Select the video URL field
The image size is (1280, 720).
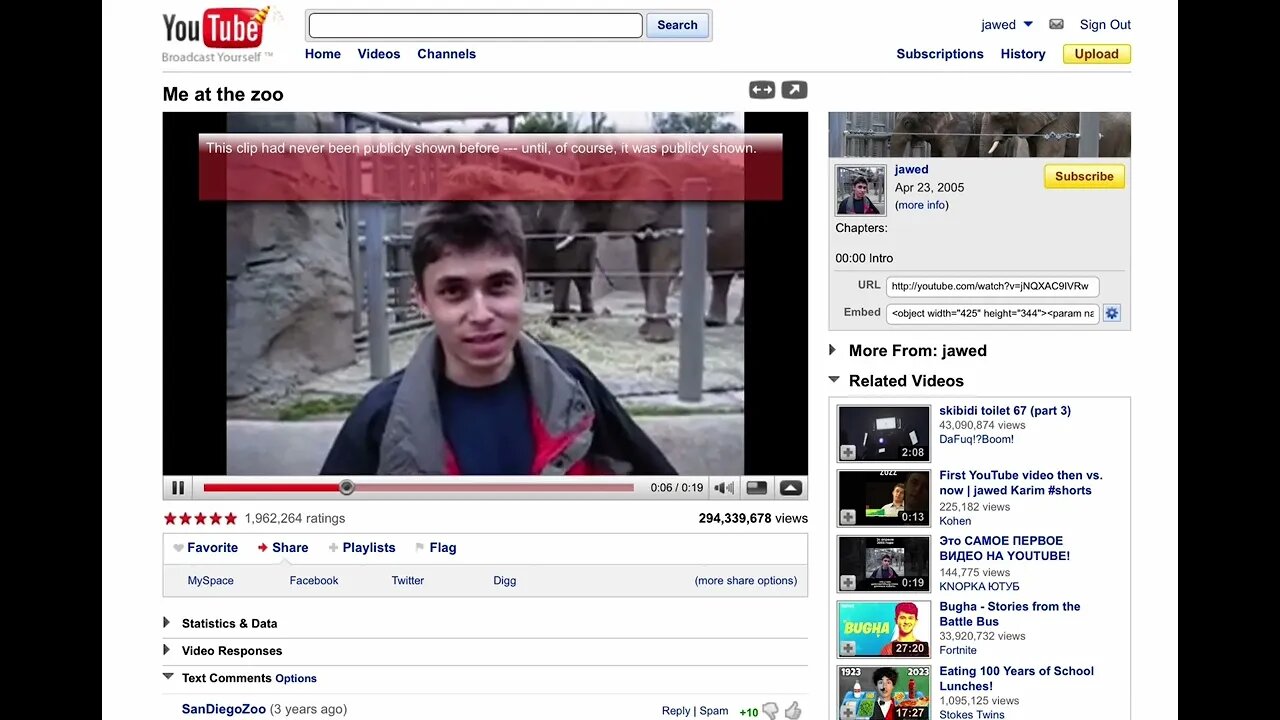tap(993, 286)
